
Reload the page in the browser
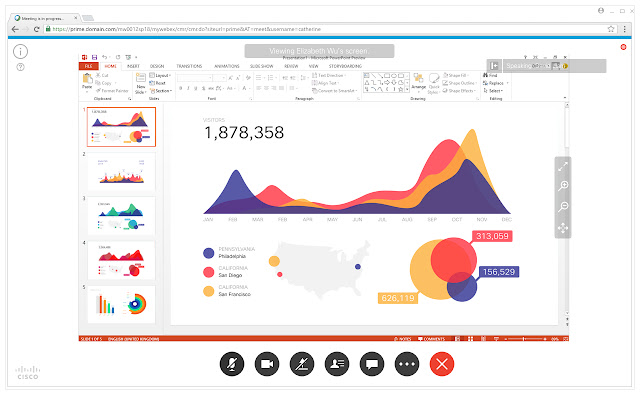[x=36, y=29]
